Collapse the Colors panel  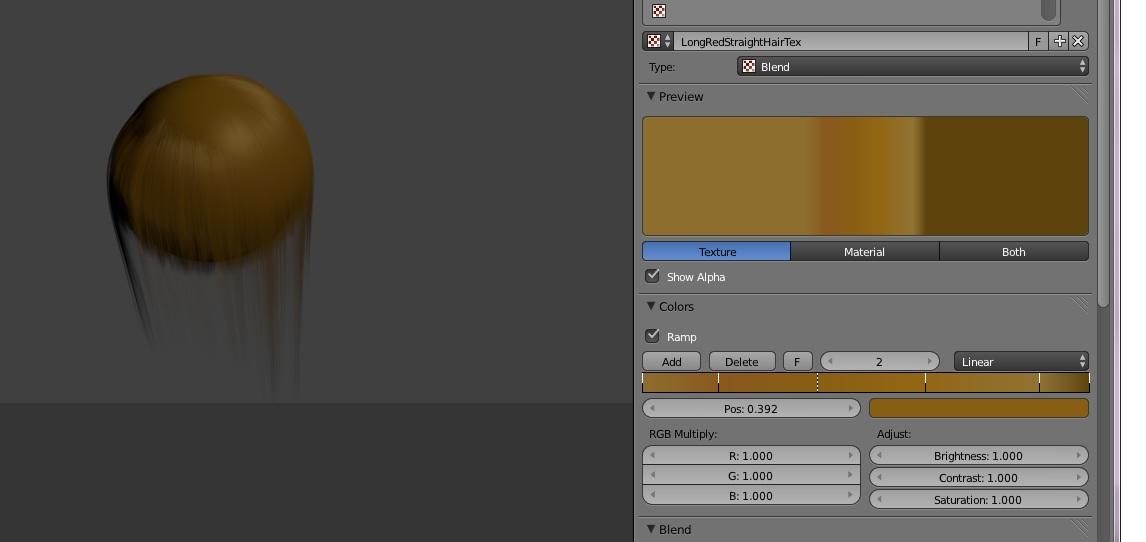[651, 307]
